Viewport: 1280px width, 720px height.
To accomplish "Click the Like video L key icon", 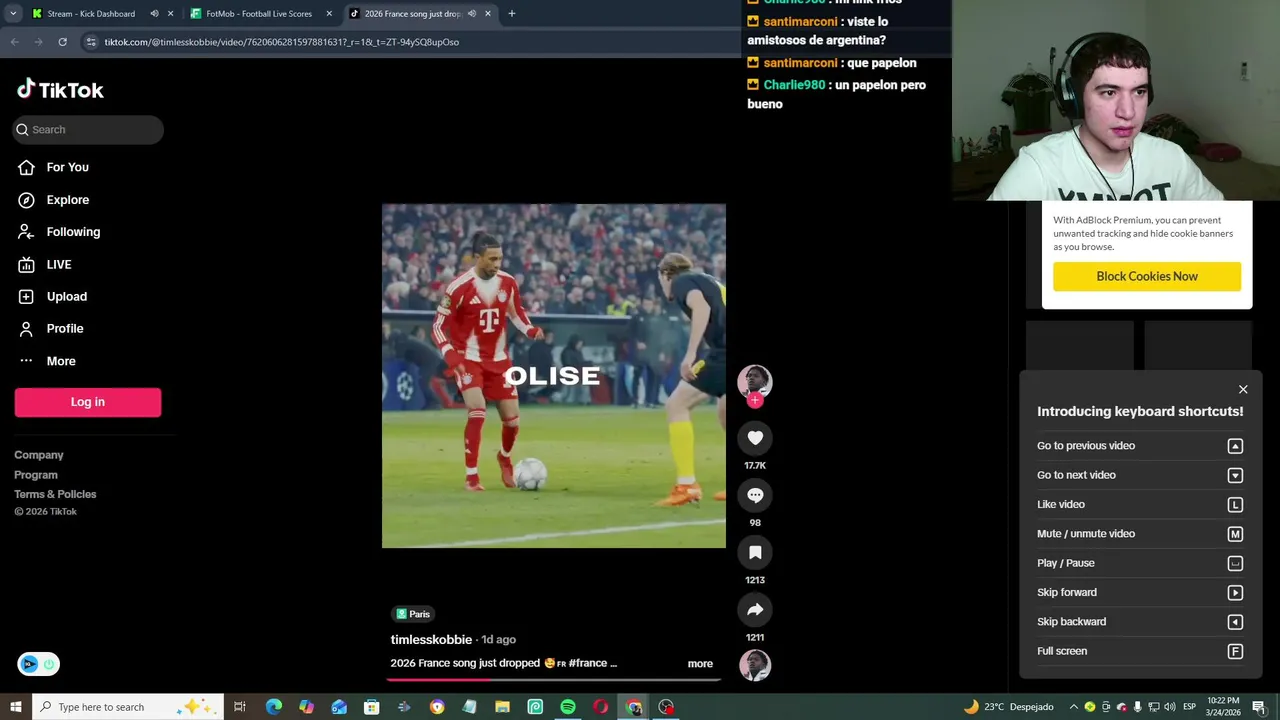I will point(1235,505).
